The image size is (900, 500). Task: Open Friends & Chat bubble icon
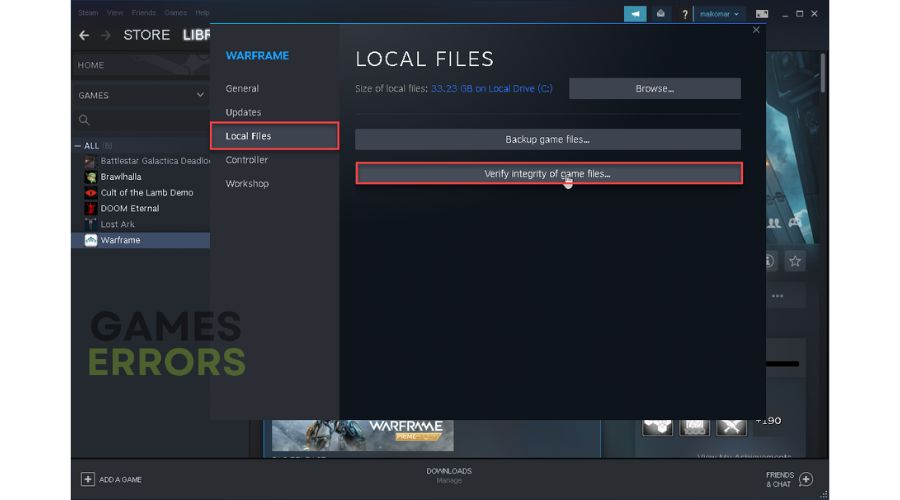pyautogui.click(x=806, y=479)
